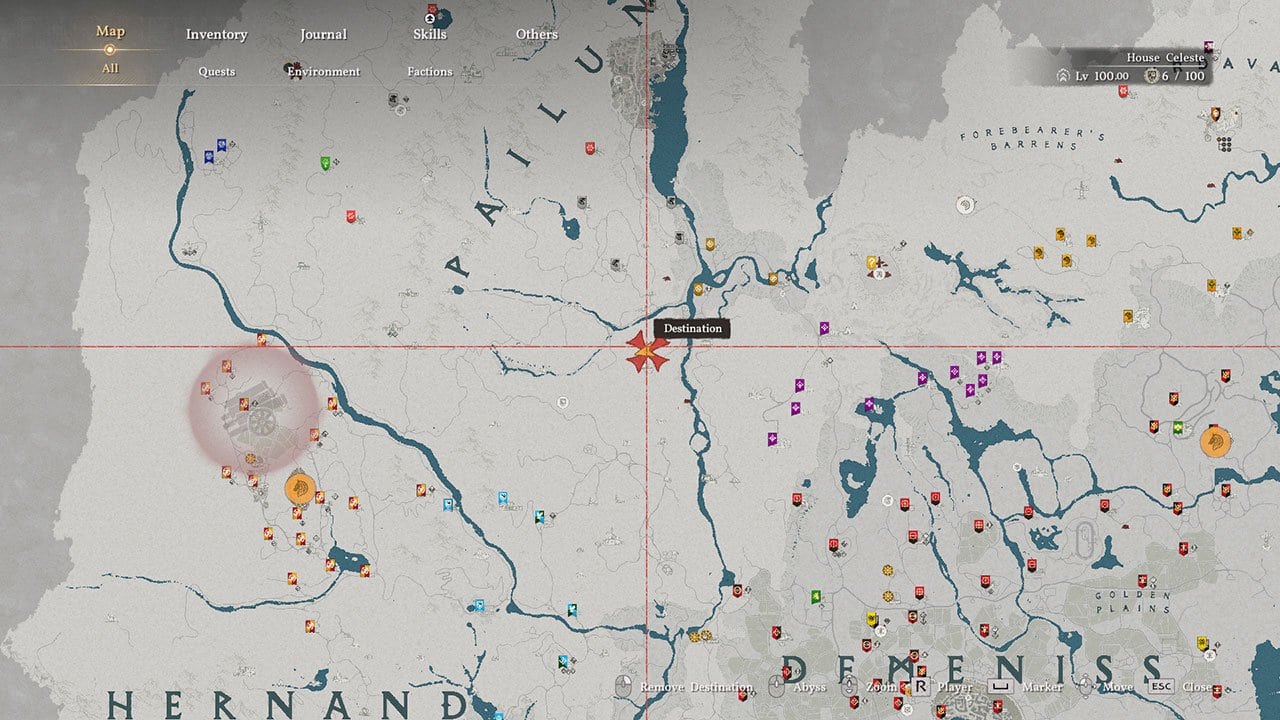Viewport: 1280px width, 720px height.
Task: Select the red banner just below the level panel
Action: click(x=1122, y=91)
